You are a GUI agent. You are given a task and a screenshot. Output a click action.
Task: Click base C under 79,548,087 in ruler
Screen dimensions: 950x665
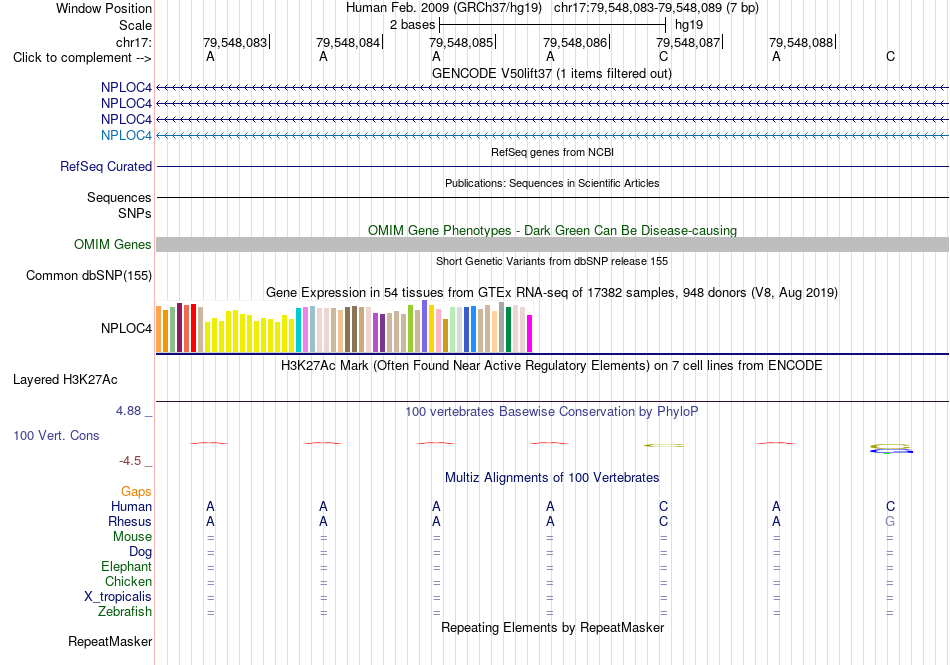[x=663, y=56]
